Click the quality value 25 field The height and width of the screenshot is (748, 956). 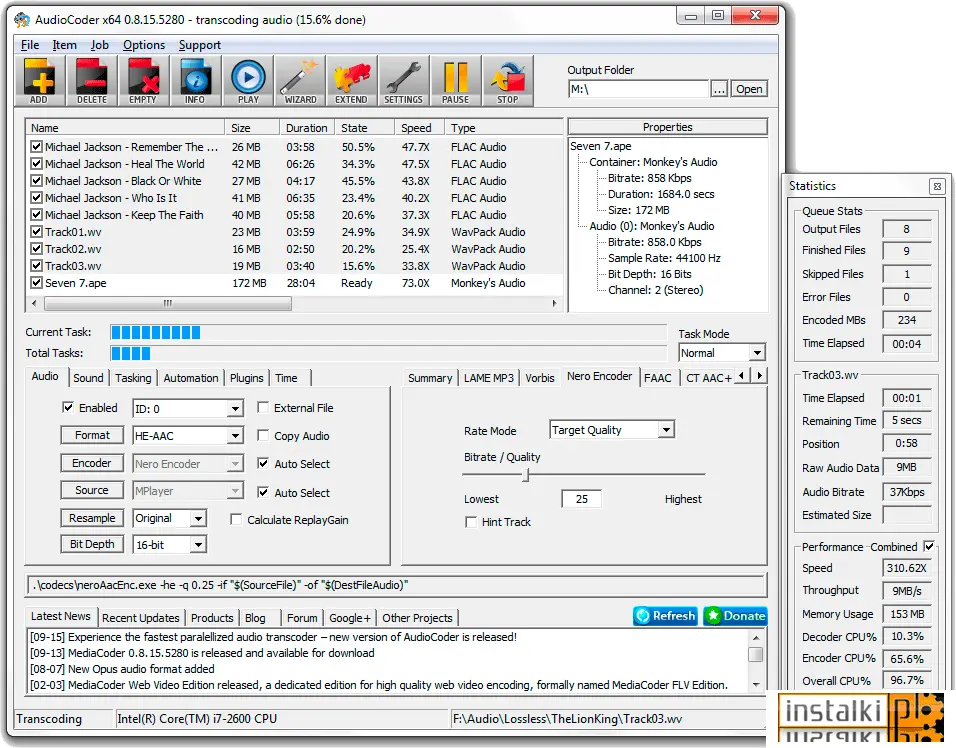(582, 499)
